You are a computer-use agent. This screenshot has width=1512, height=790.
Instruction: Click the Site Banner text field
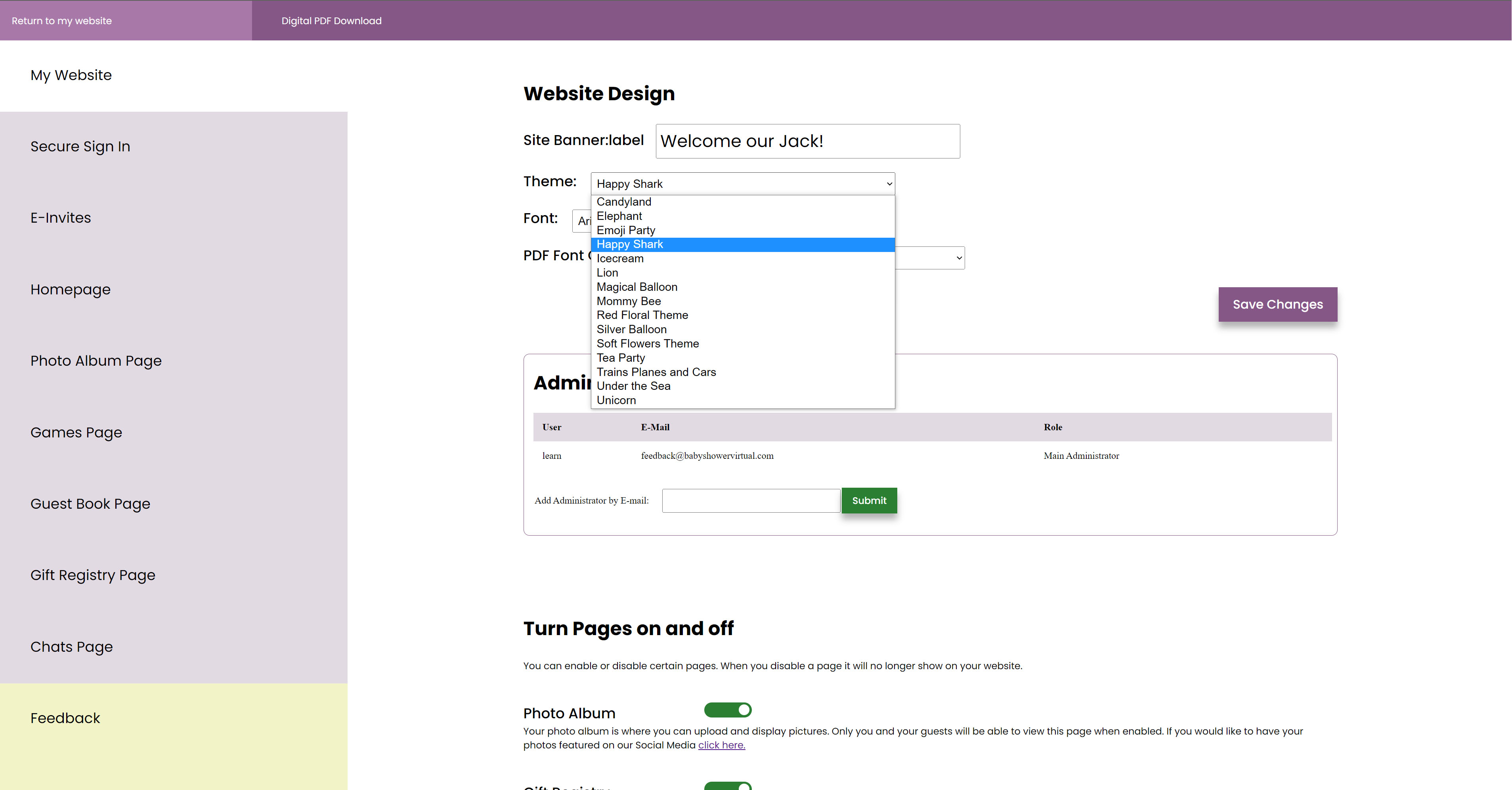click(807, 141)
